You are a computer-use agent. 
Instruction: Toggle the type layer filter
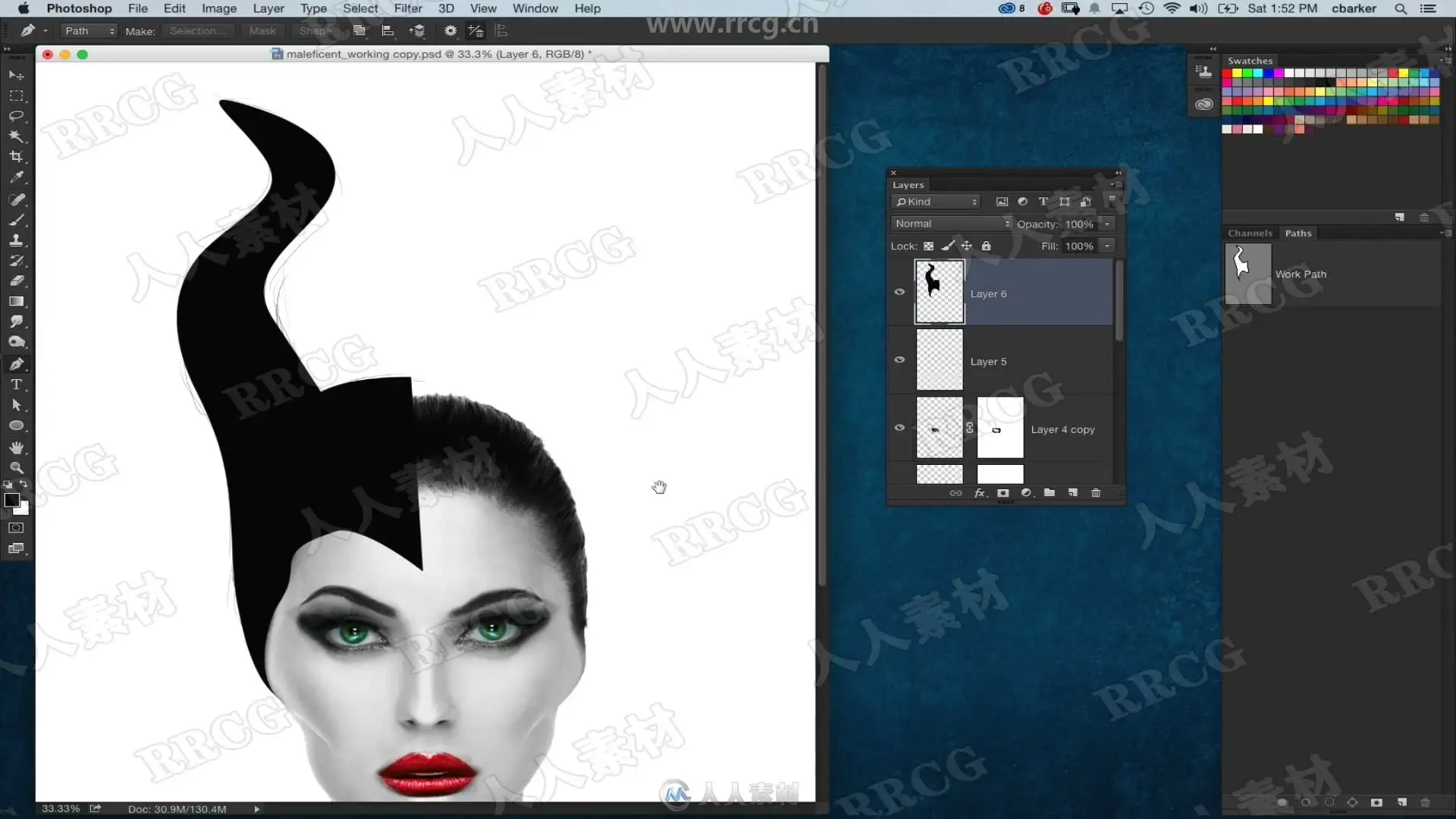1043,202
